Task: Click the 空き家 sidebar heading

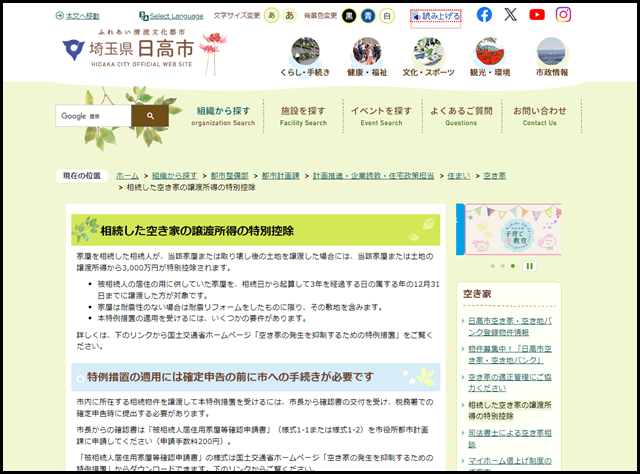Action: tap(477, 294)
